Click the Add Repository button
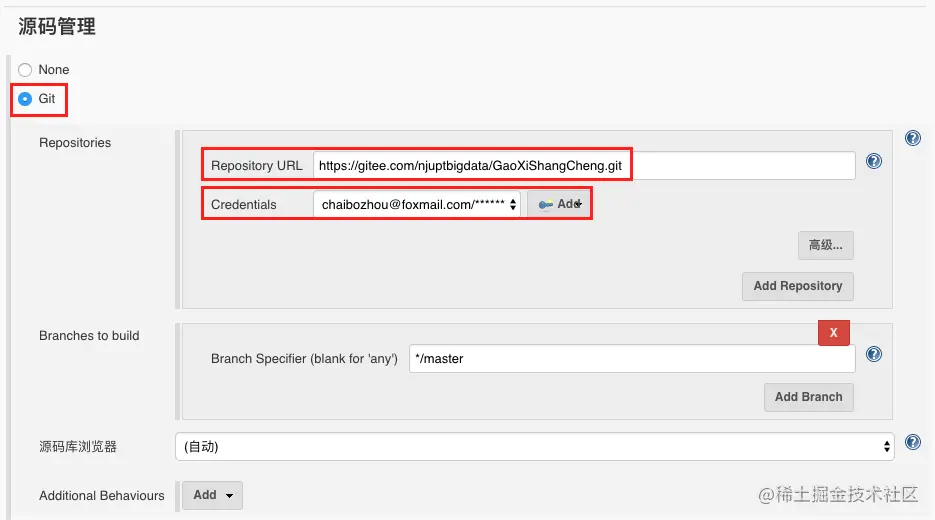935x520 pixels. [x=798, y=286]
